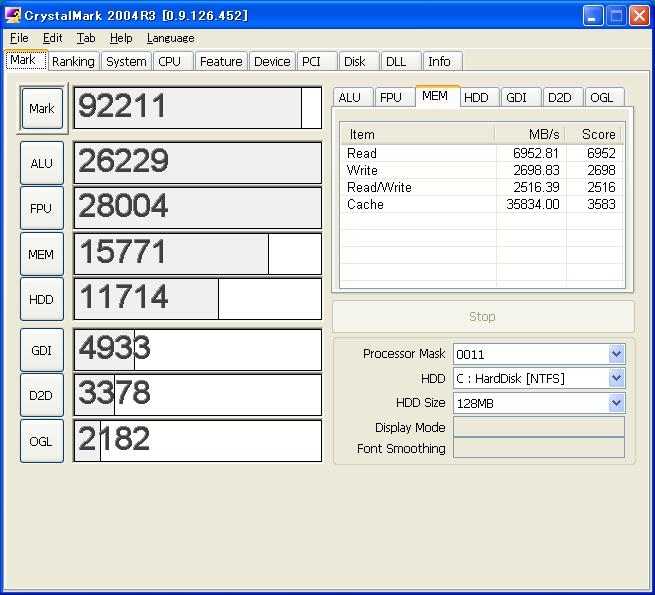Click the Stop button
655x595 pixels.
[482, 316]
